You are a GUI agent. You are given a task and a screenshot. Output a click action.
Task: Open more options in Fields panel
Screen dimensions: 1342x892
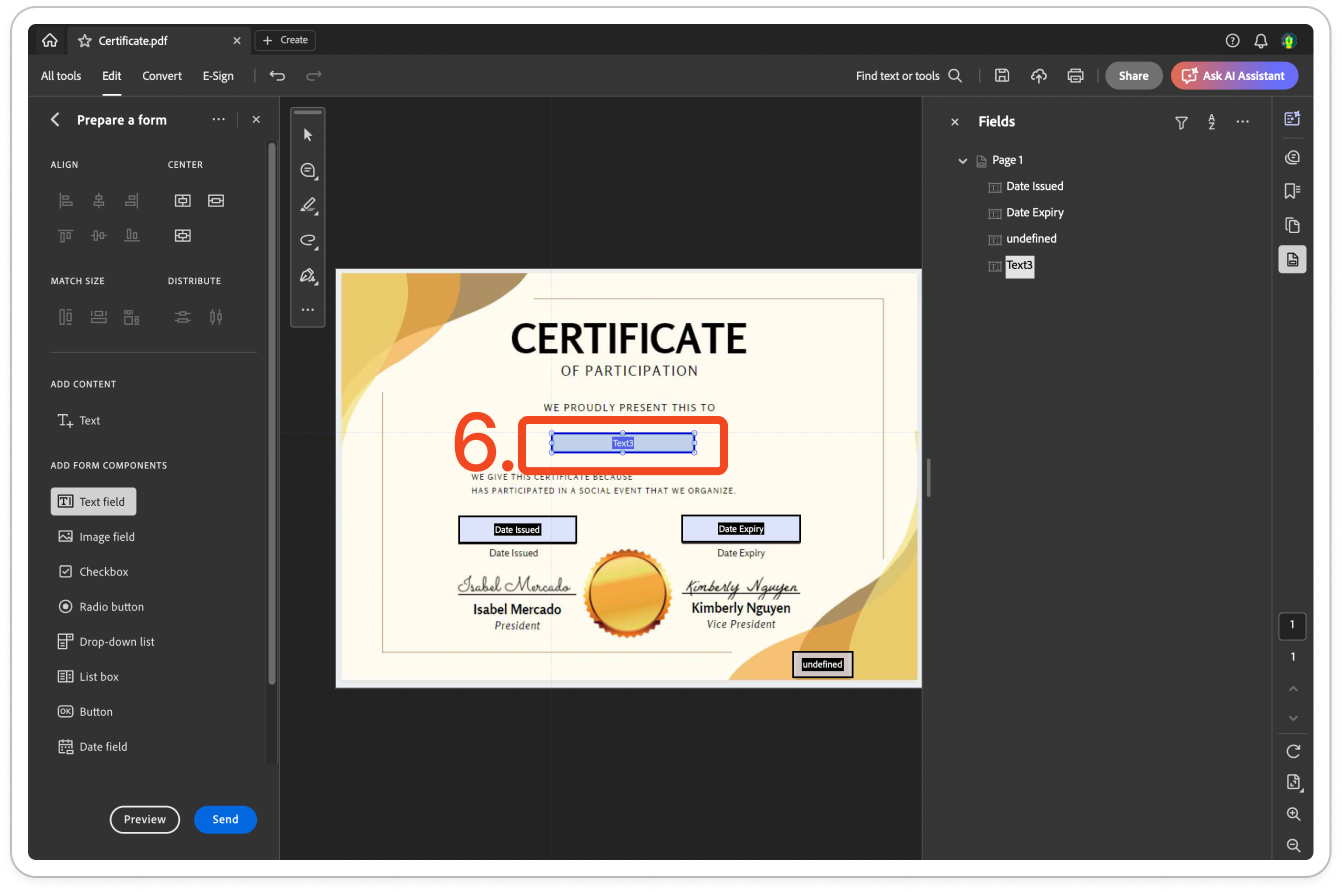pos(1242,122)
